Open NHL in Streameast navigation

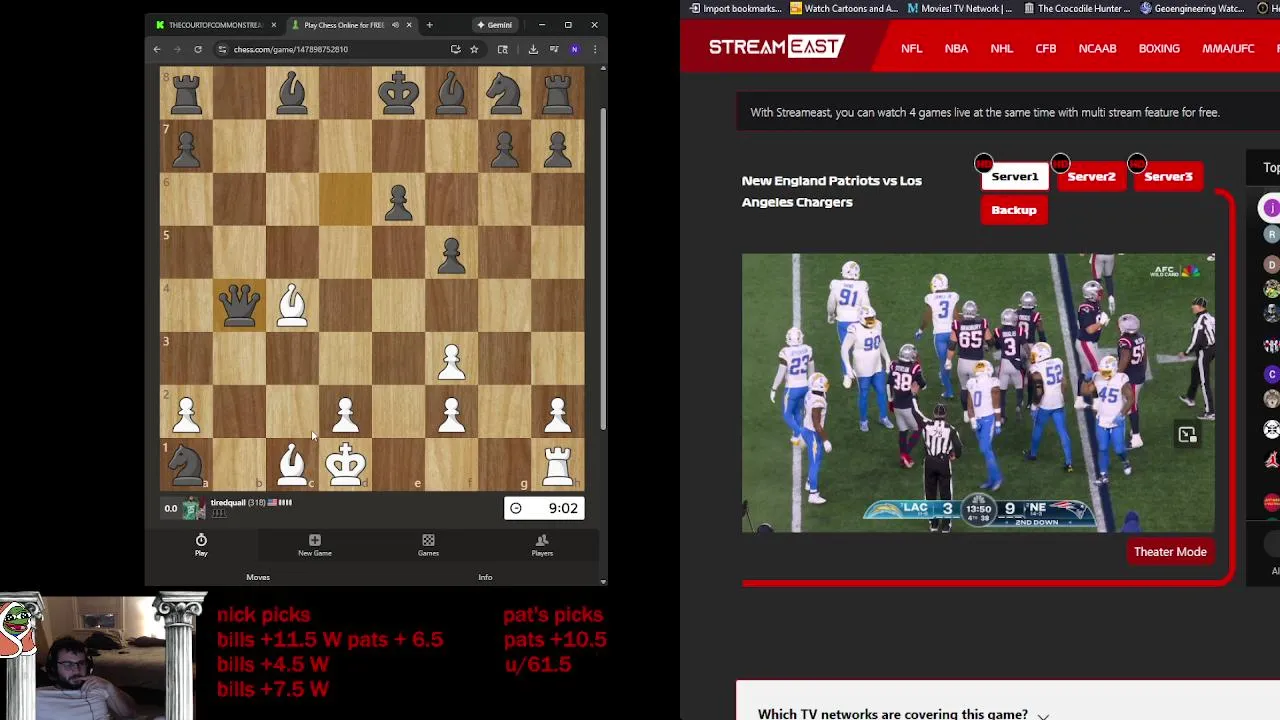click(x=1001, y=48)
